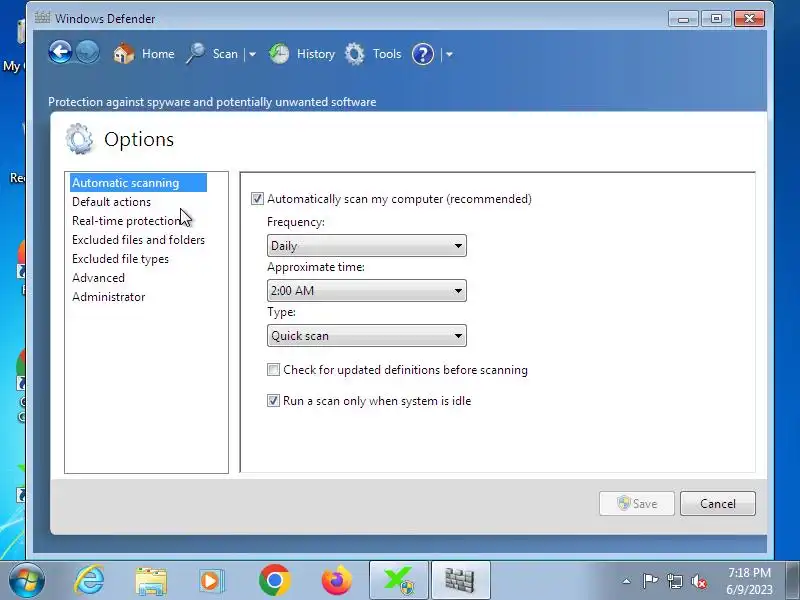Viewport: 800px width, 600px height.
Task: Open Real-time protection settings
Action: click(127, 220)
